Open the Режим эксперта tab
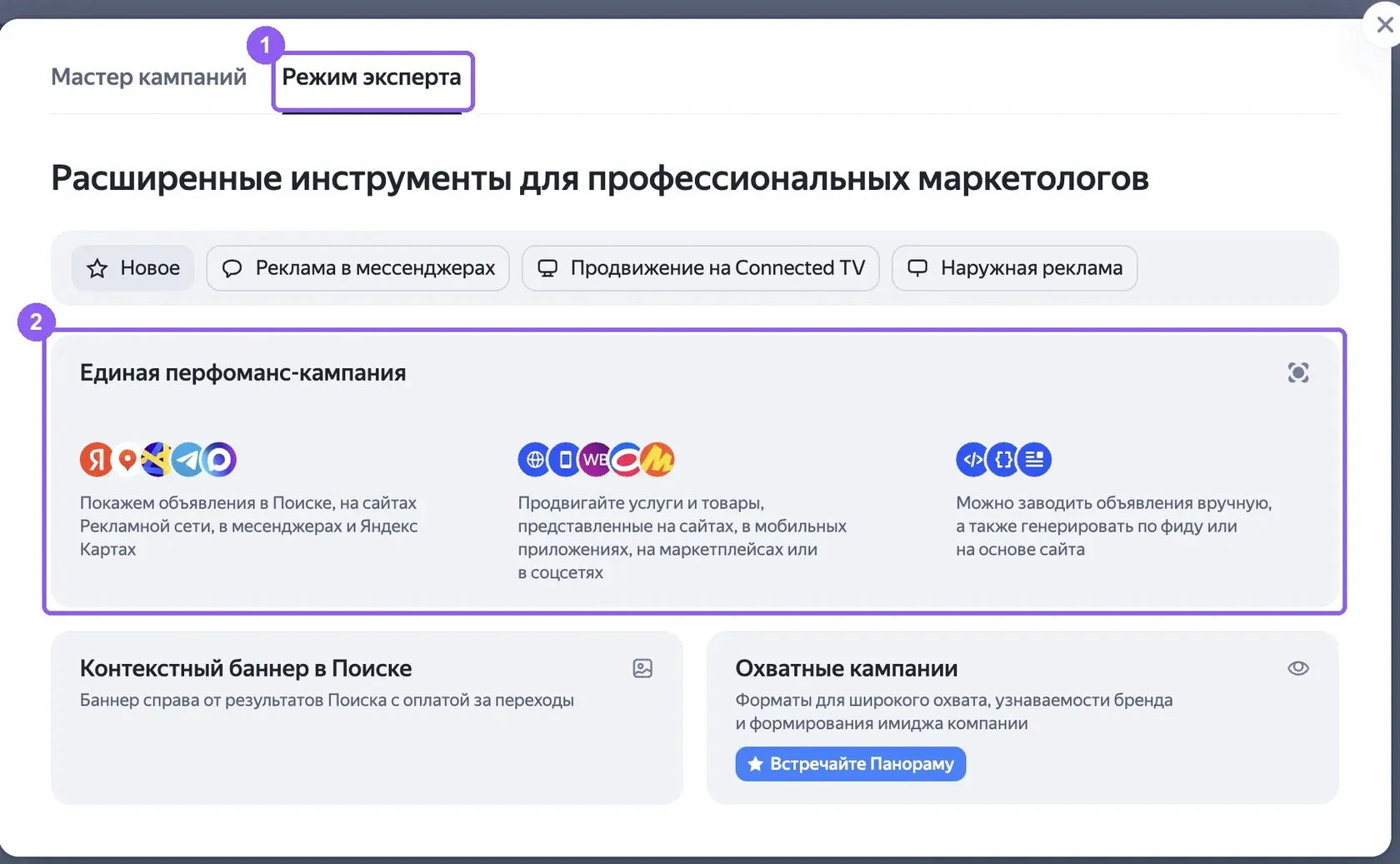 (x=372, y=77)
